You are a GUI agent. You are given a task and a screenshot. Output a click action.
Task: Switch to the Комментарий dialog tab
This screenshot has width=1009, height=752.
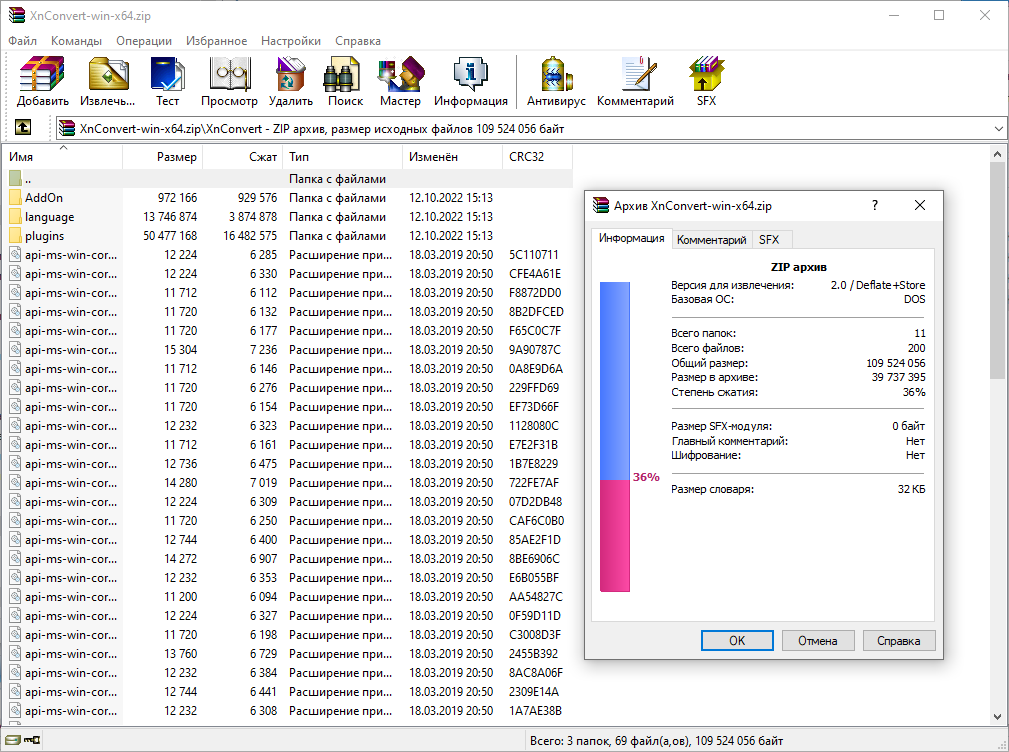711,240
